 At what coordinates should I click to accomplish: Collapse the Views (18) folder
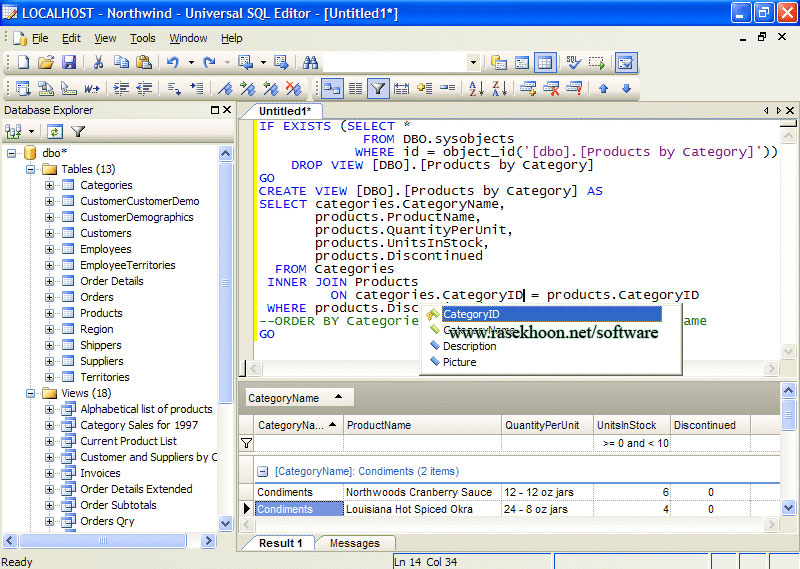31,393
